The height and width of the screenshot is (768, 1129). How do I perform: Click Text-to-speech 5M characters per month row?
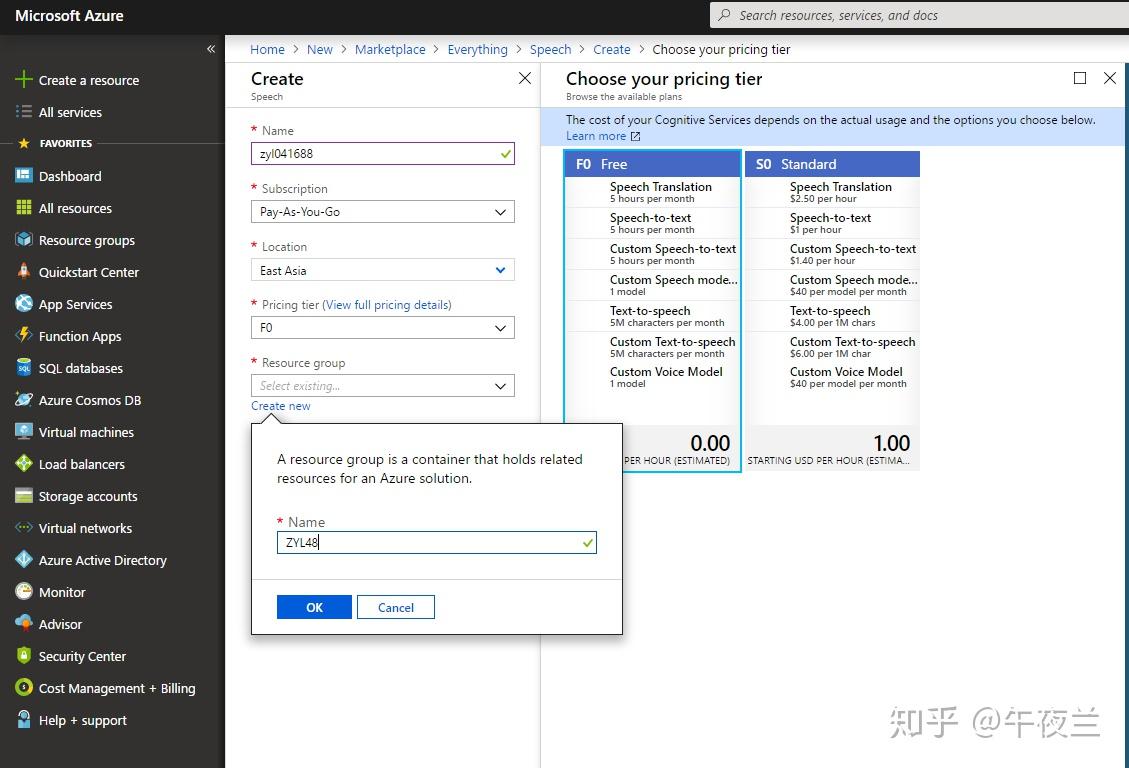(x=652, y=316)
